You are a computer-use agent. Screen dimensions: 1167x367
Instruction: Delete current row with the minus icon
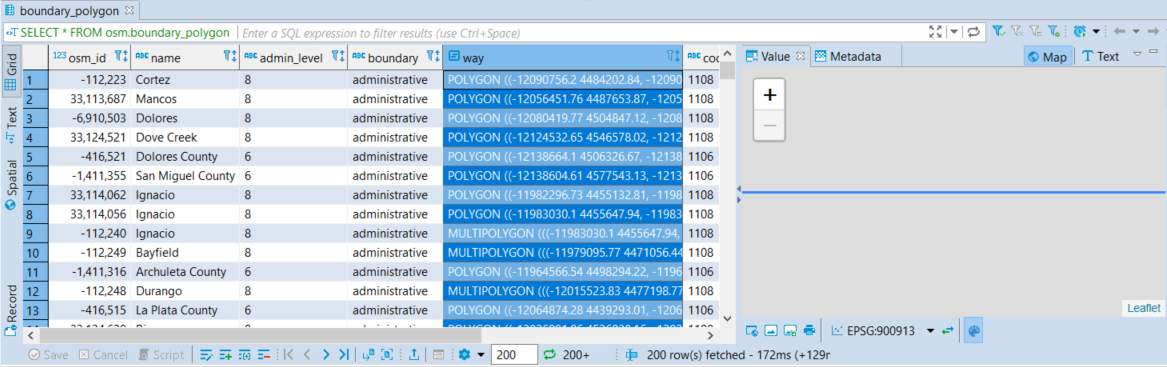(x=263, y=355)
